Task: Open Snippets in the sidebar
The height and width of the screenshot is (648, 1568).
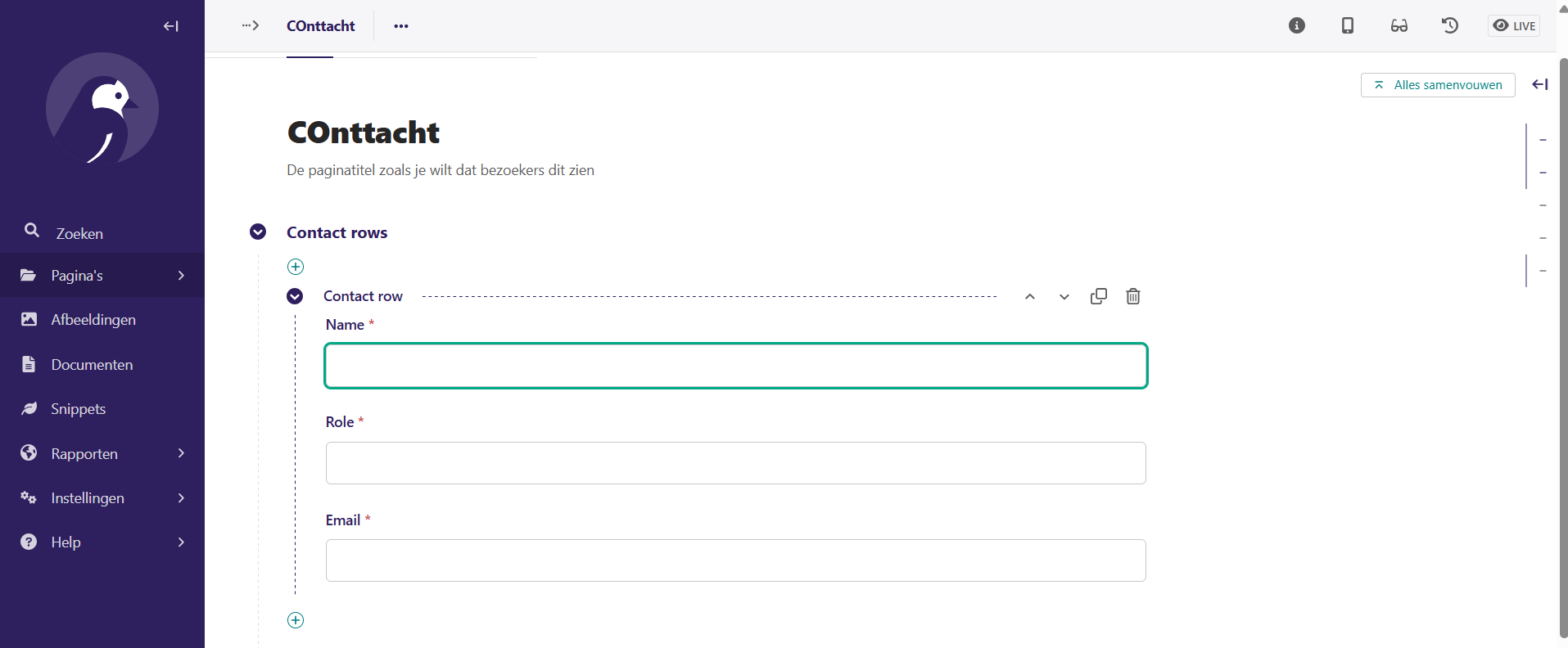Action: click(x=79, y=409)
